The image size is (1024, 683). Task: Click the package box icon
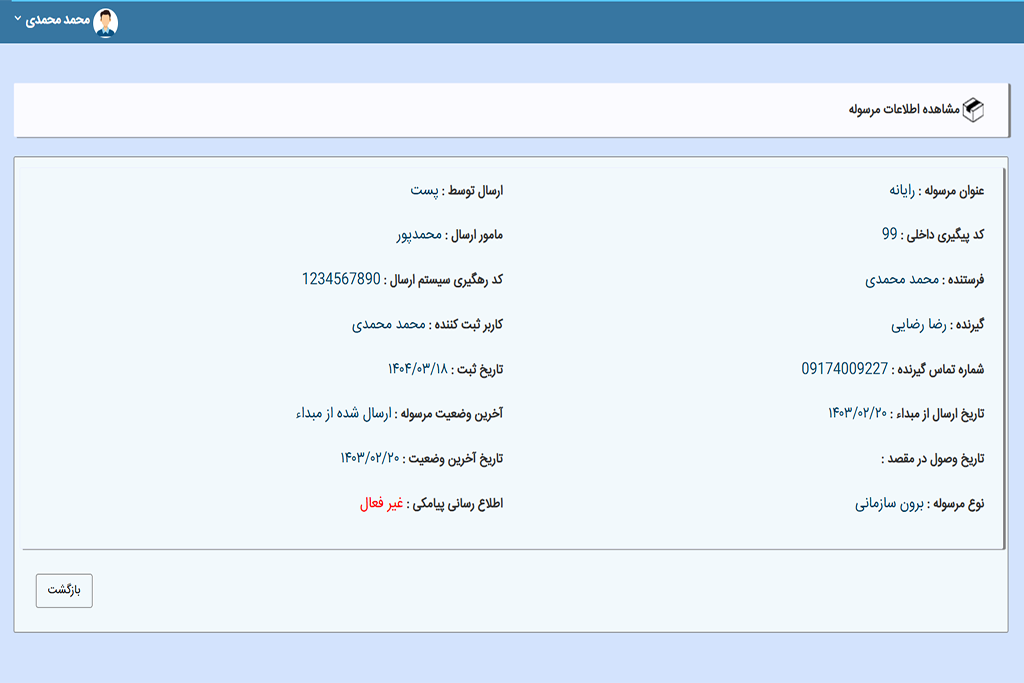[x=973, y=110]
